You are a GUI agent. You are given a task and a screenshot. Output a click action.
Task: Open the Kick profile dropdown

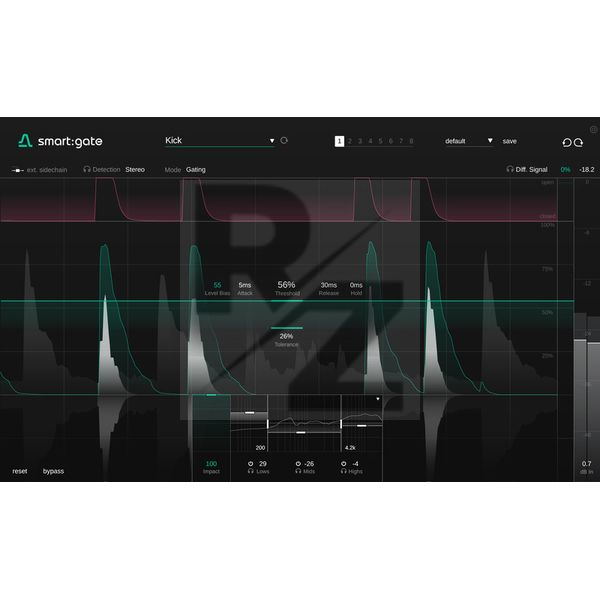click(x=220, y=141)
